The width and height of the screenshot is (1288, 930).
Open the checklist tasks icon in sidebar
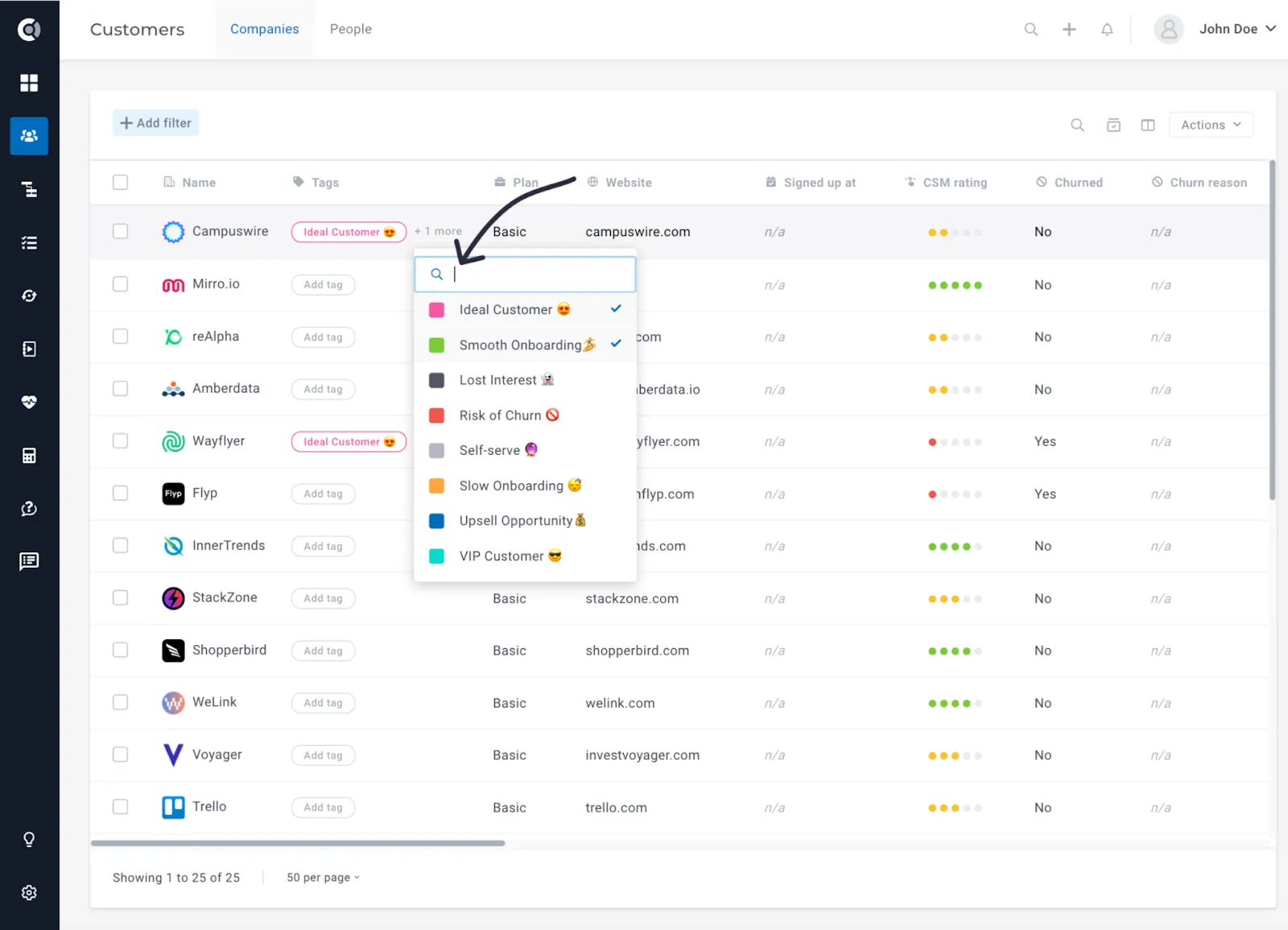coord(29,243)
